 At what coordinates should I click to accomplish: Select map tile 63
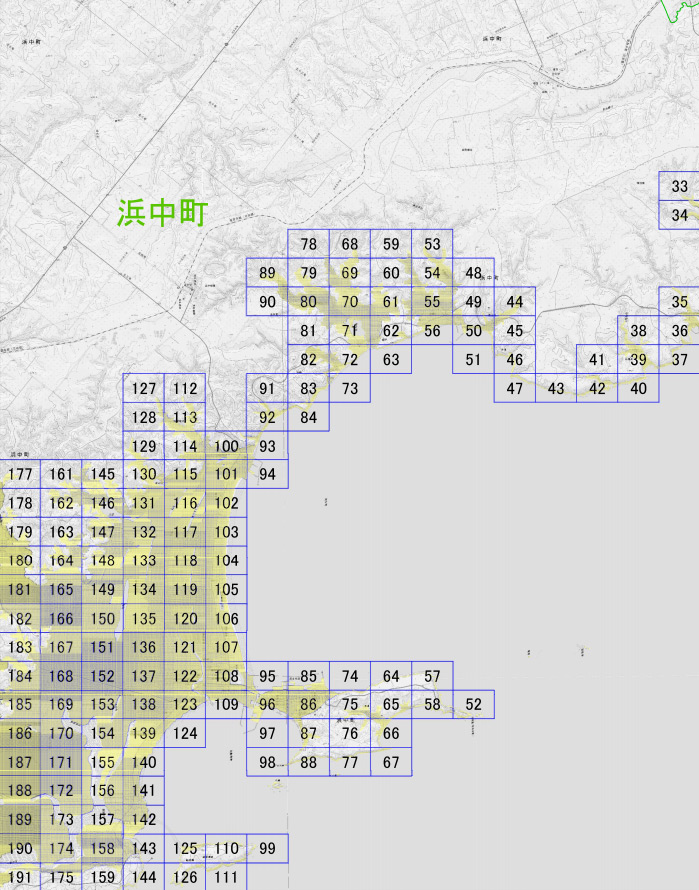[x=391, y=359]
